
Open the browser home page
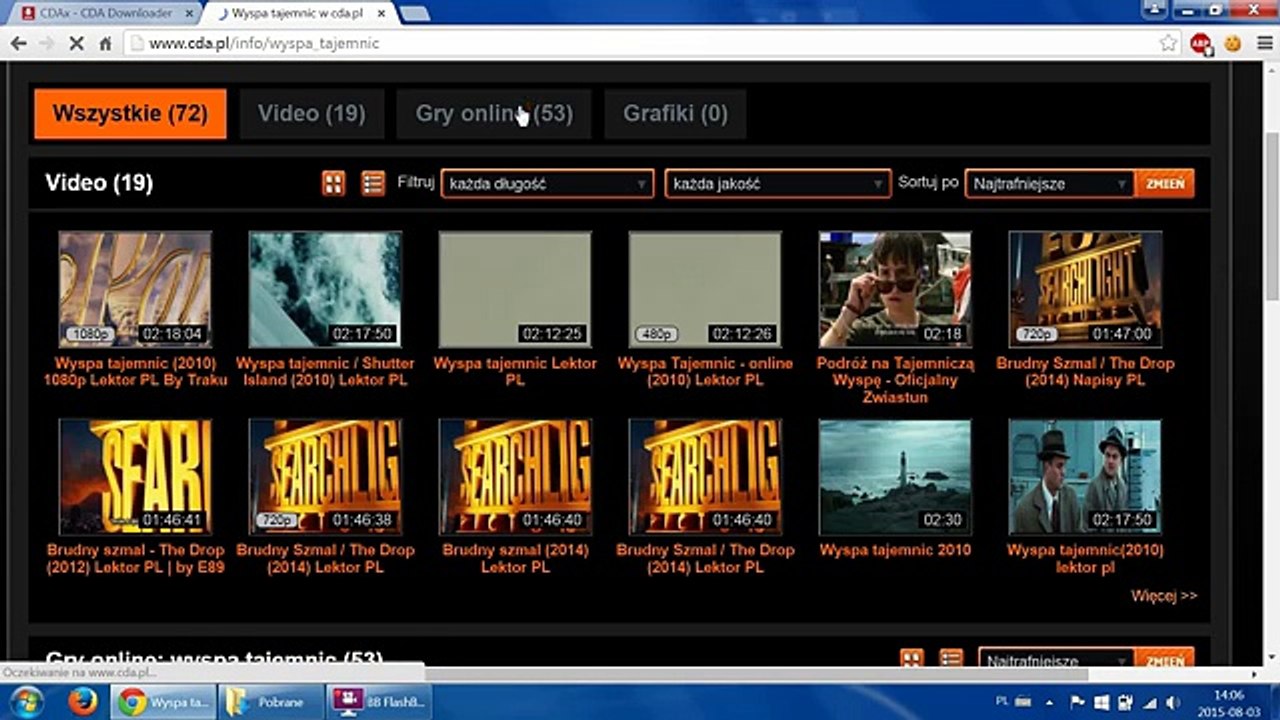(x=105, y=44)
